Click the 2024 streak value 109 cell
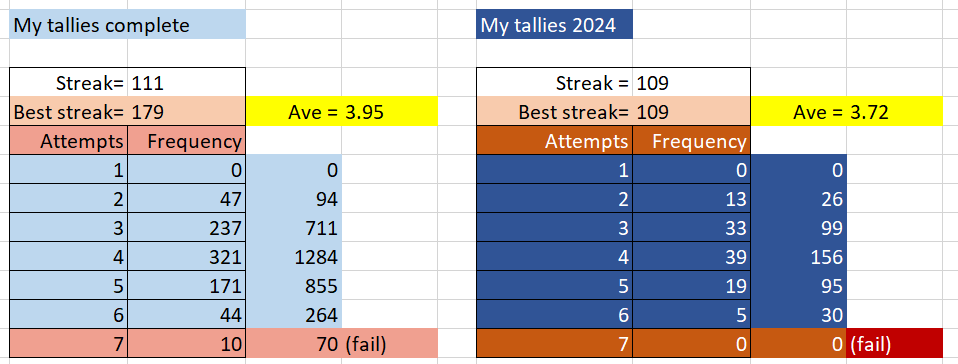The width and height of the screenshot is (958, 364). (691, 82)
